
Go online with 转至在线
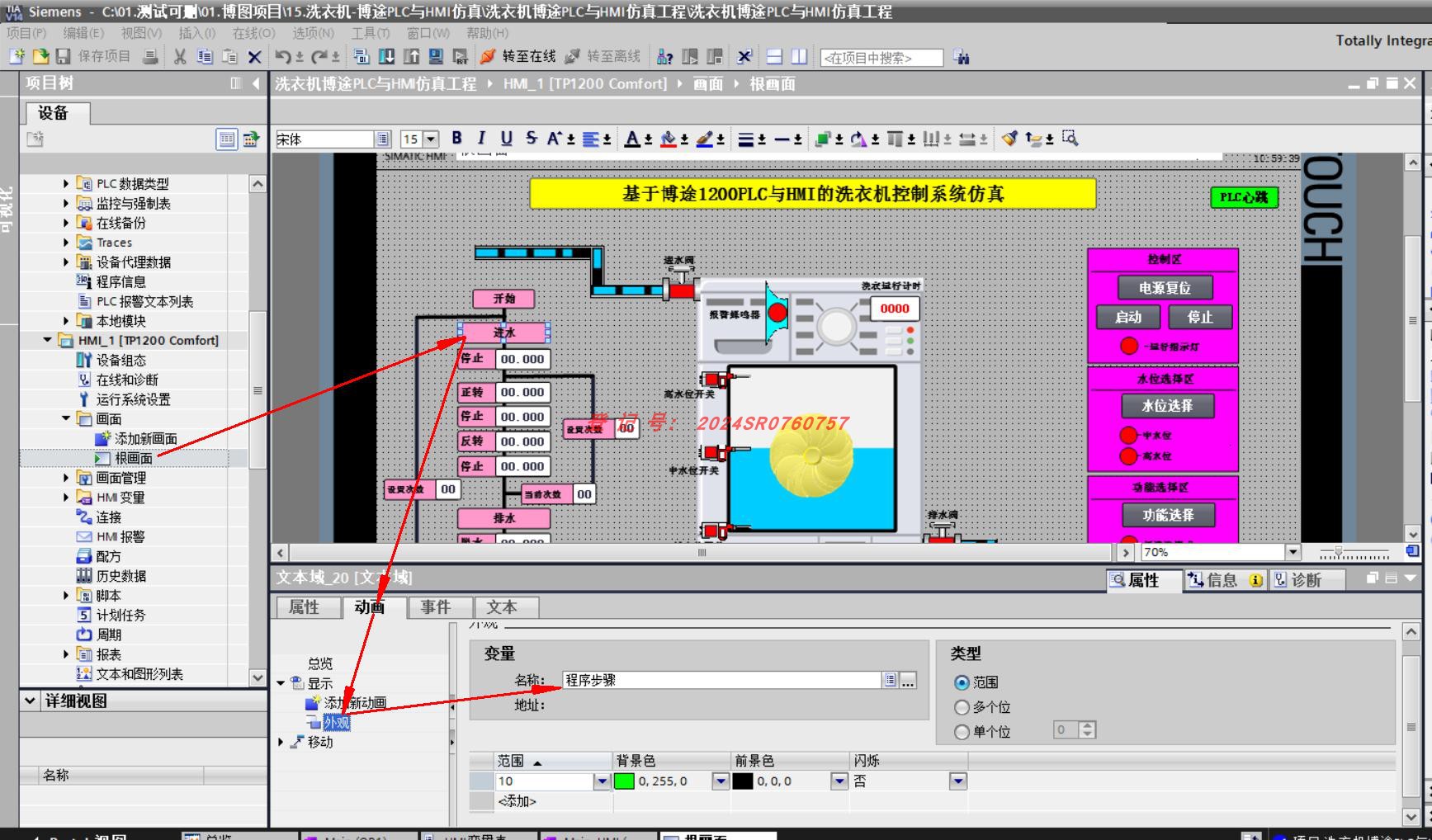click(x=517, y=56)
